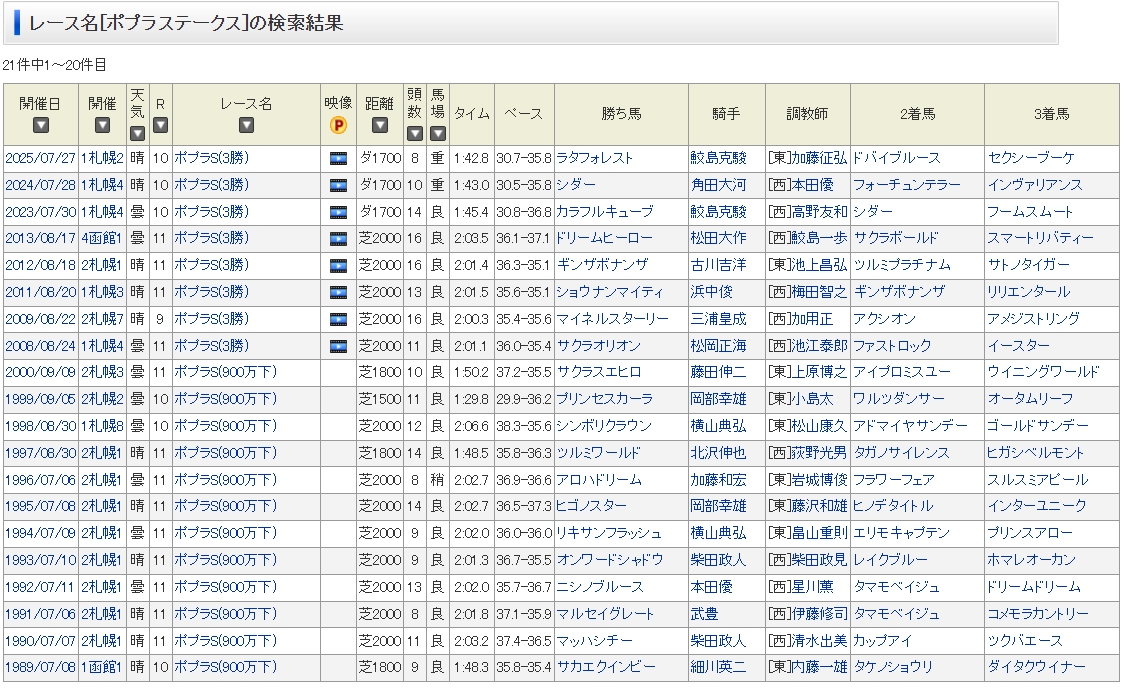Open the 2025/07/27 date link
This screenshot has height=690, width=1128.
point(40,158)
